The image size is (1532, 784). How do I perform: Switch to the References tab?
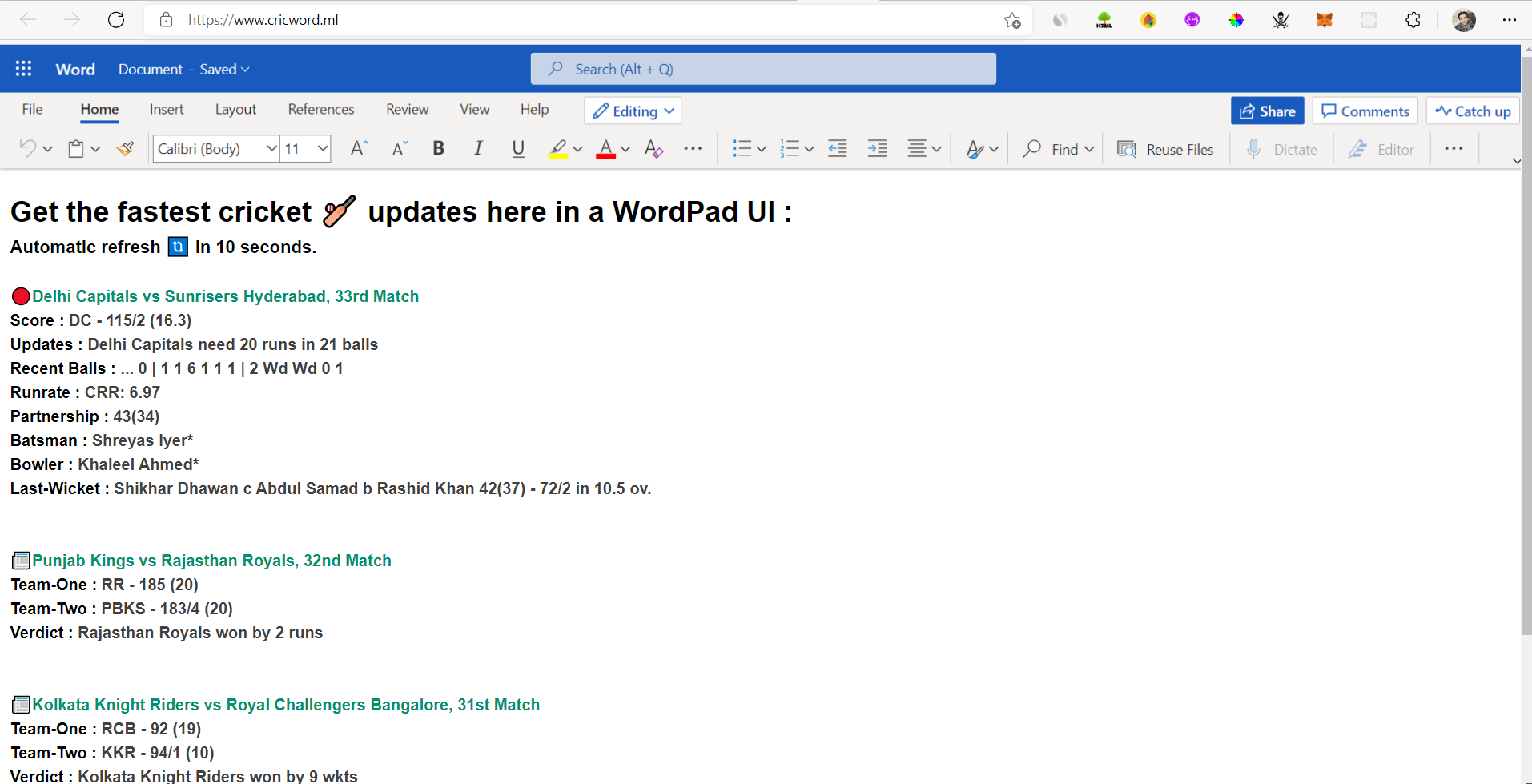click(321, 109)
